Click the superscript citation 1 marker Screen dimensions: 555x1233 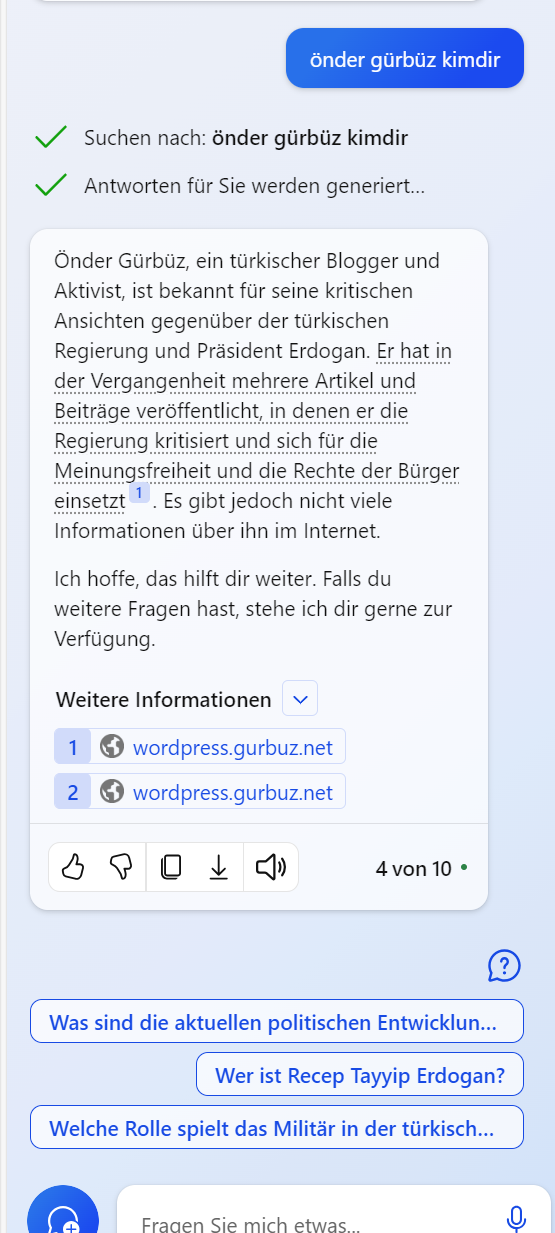[139, 493]
